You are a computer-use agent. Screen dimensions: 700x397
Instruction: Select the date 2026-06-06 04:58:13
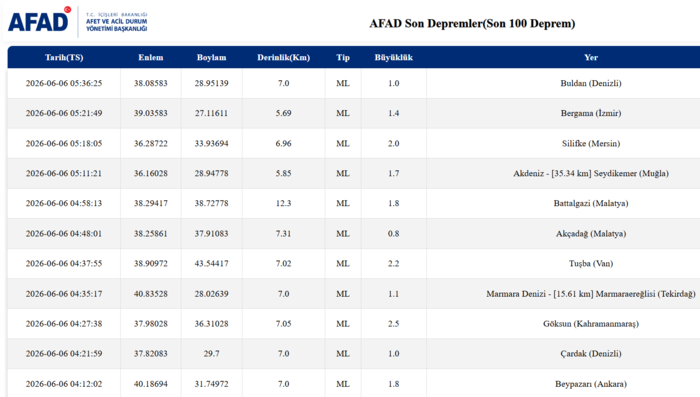[x=64, y=203]
